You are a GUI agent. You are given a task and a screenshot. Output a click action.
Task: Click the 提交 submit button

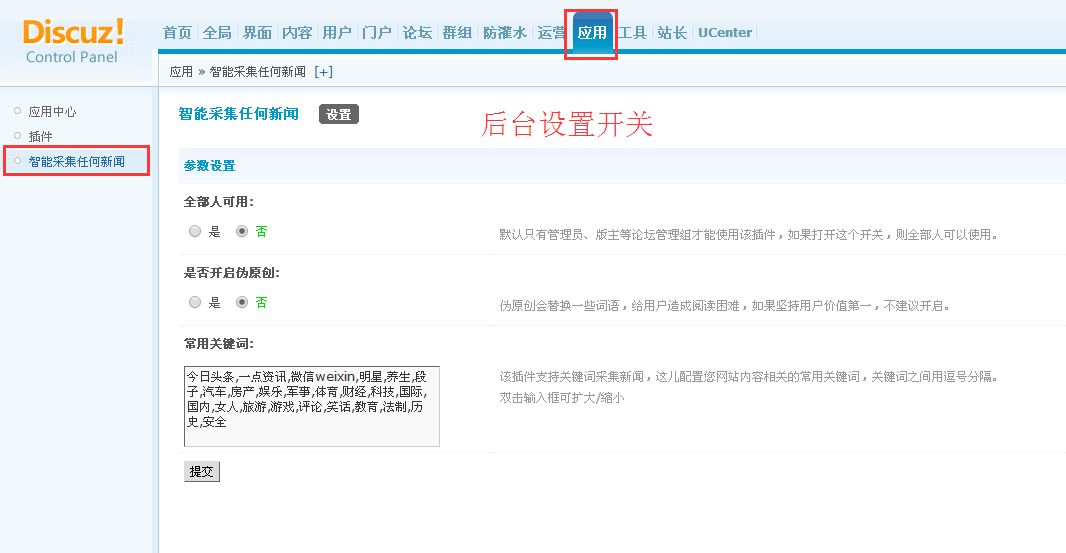202,471
